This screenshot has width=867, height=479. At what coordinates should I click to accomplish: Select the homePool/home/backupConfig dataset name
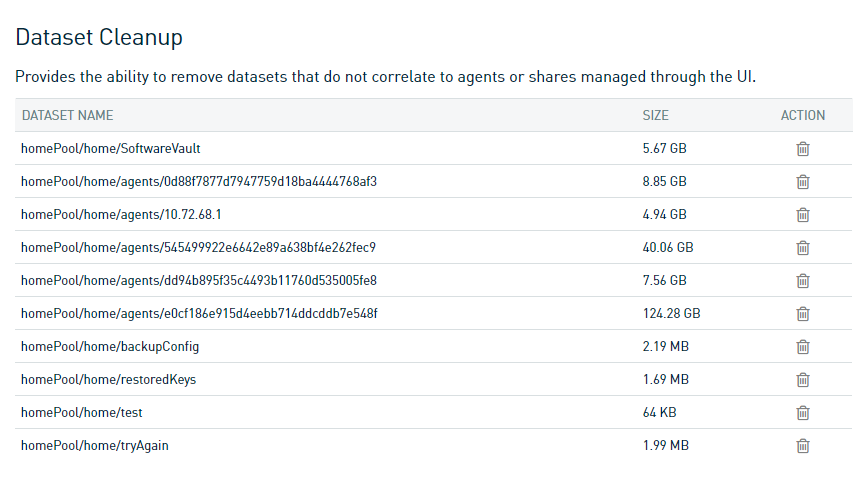[110, 347]
